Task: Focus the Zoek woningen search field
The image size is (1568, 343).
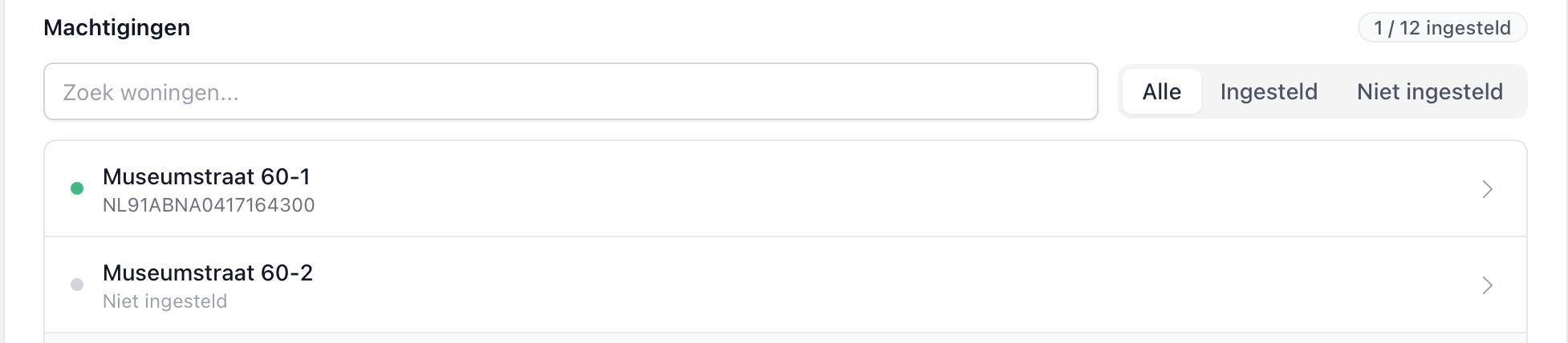Action: click(x=570, y=91)
